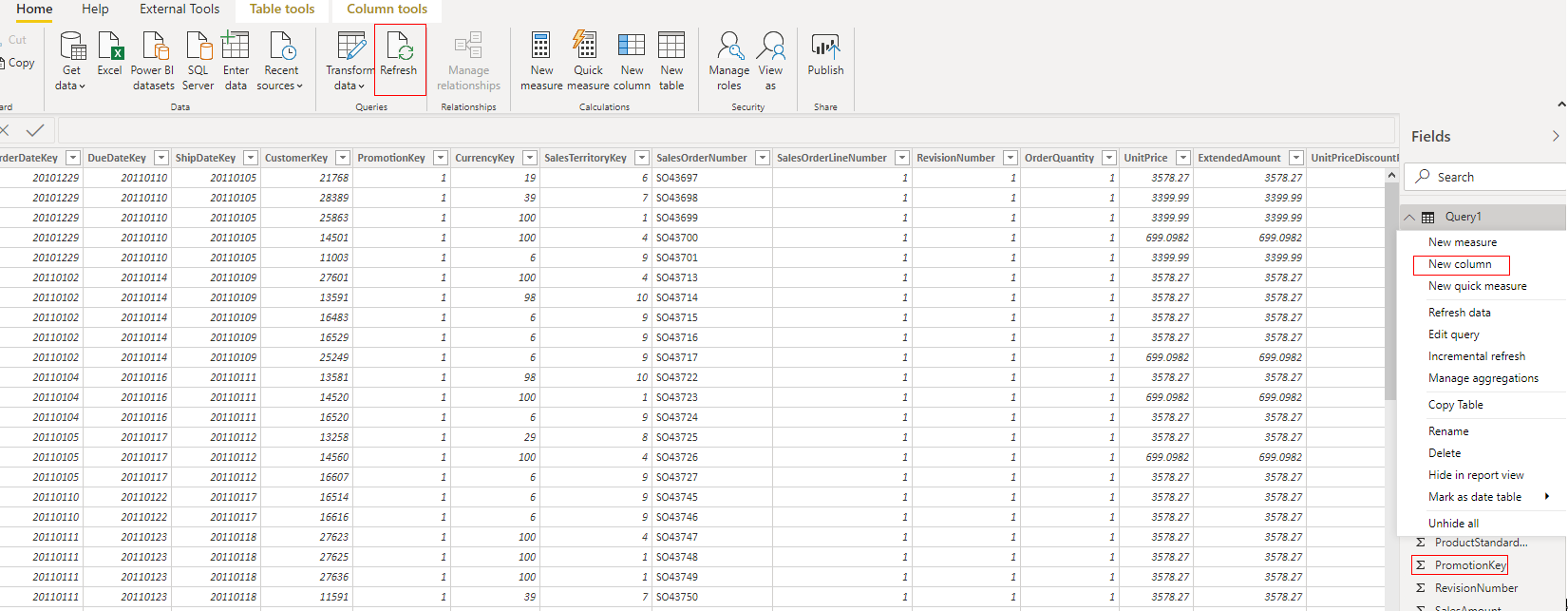The height and width of the screenshot is (611, 1568).
Task: Refresh the queries
Action: click(x=399, y=61)
